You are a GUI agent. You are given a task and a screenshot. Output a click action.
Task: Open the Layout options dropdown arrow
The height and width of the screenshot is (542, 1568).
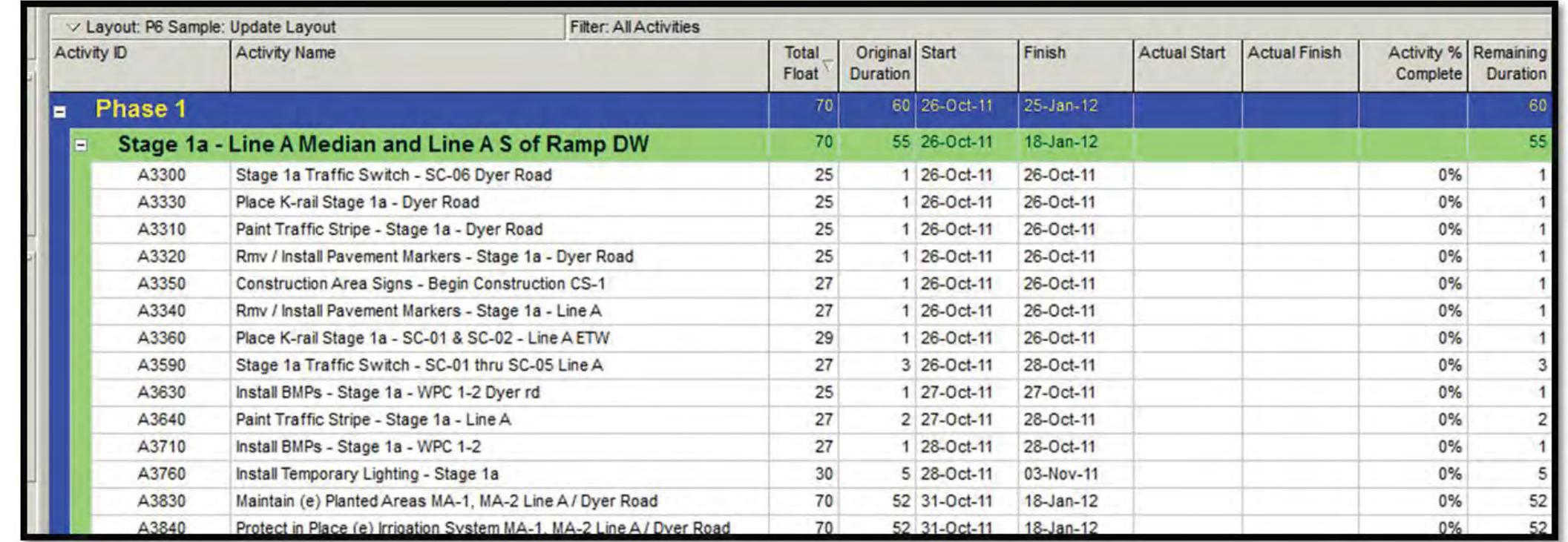pos(73,27)
